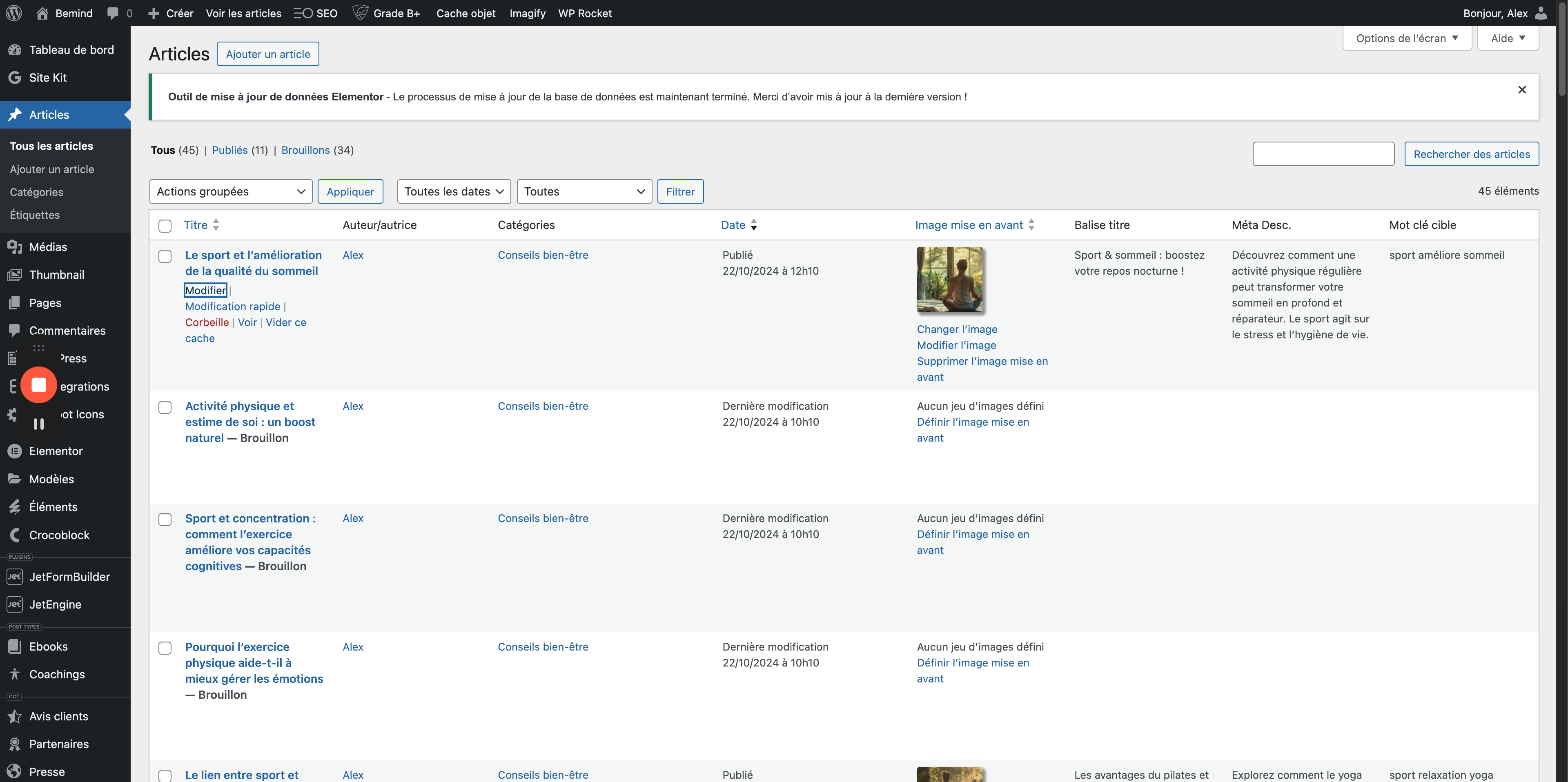
Task: Select the Sport et concentration article checkbox
Action: pos(165,520)
